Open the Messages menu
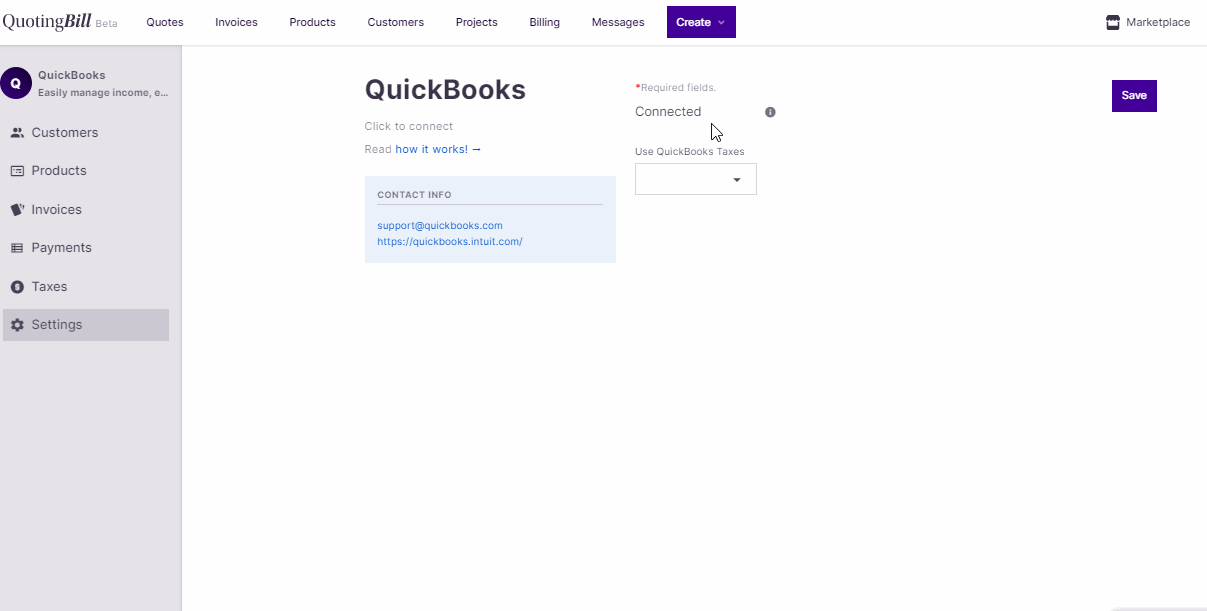Image resolution: width=1207 pixels, height=611 pixels. tap(618, 22)
